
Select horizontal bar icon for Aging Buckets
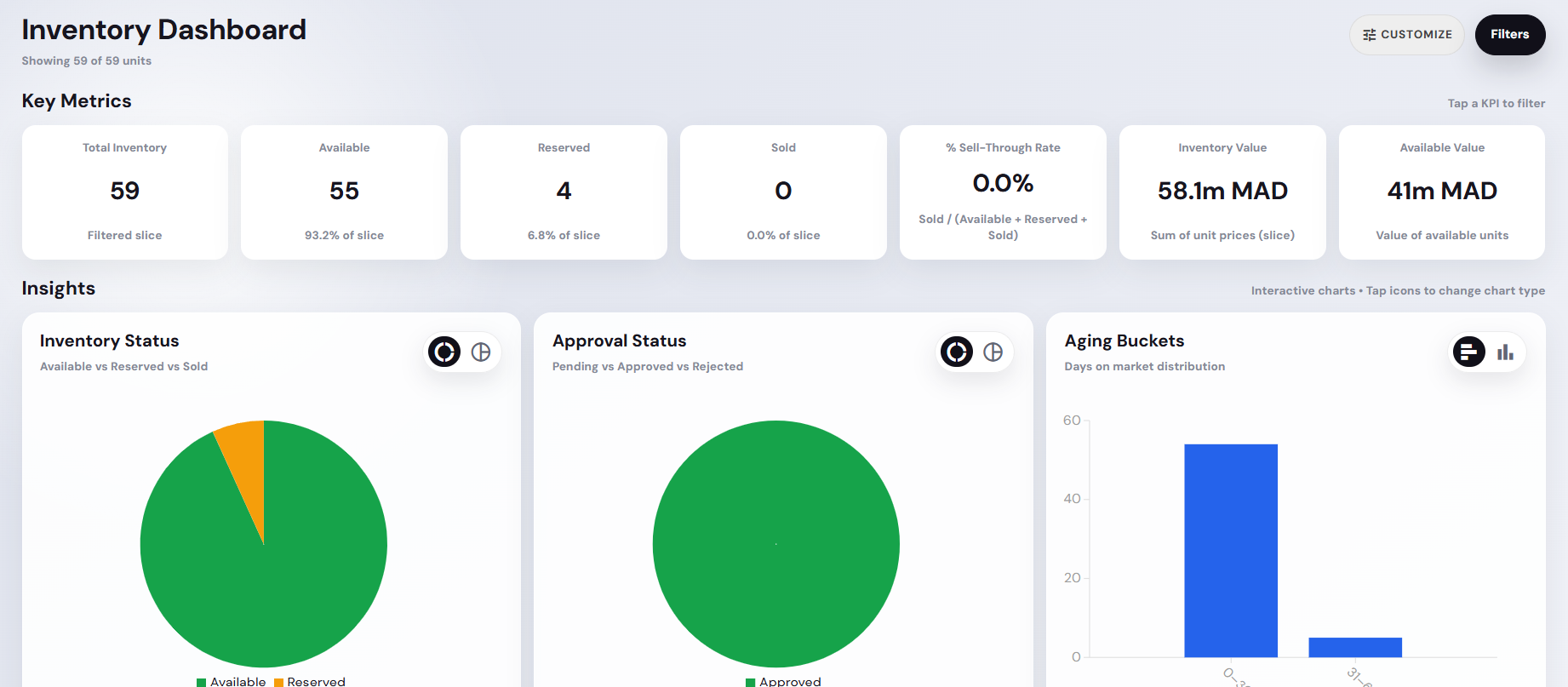1469,352
